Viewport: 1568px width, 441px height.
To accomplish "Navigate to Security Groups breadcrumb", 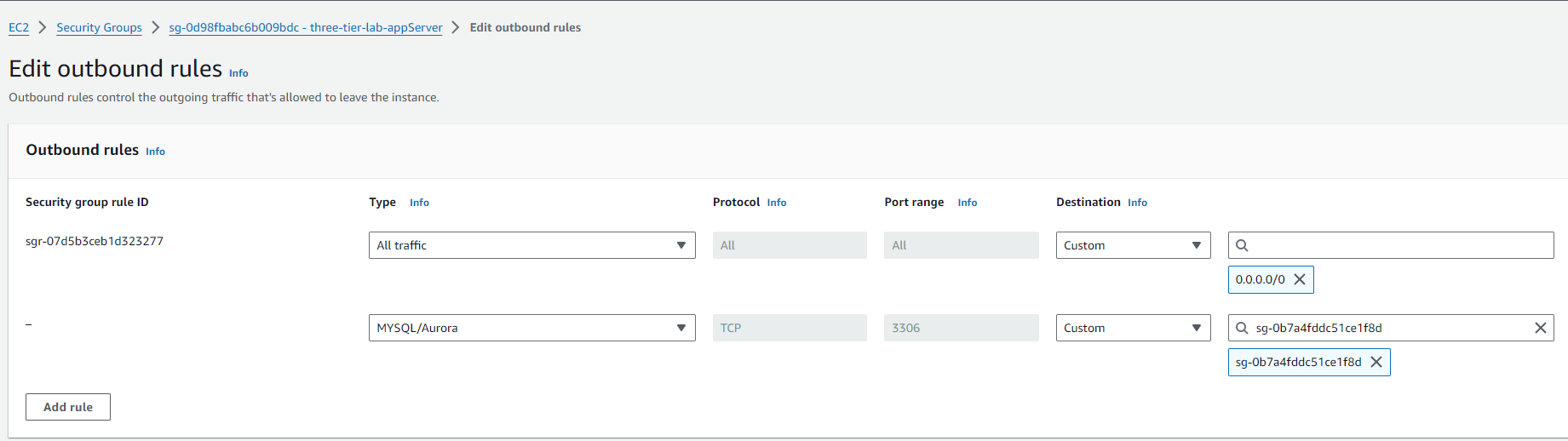I will point(99,27).
